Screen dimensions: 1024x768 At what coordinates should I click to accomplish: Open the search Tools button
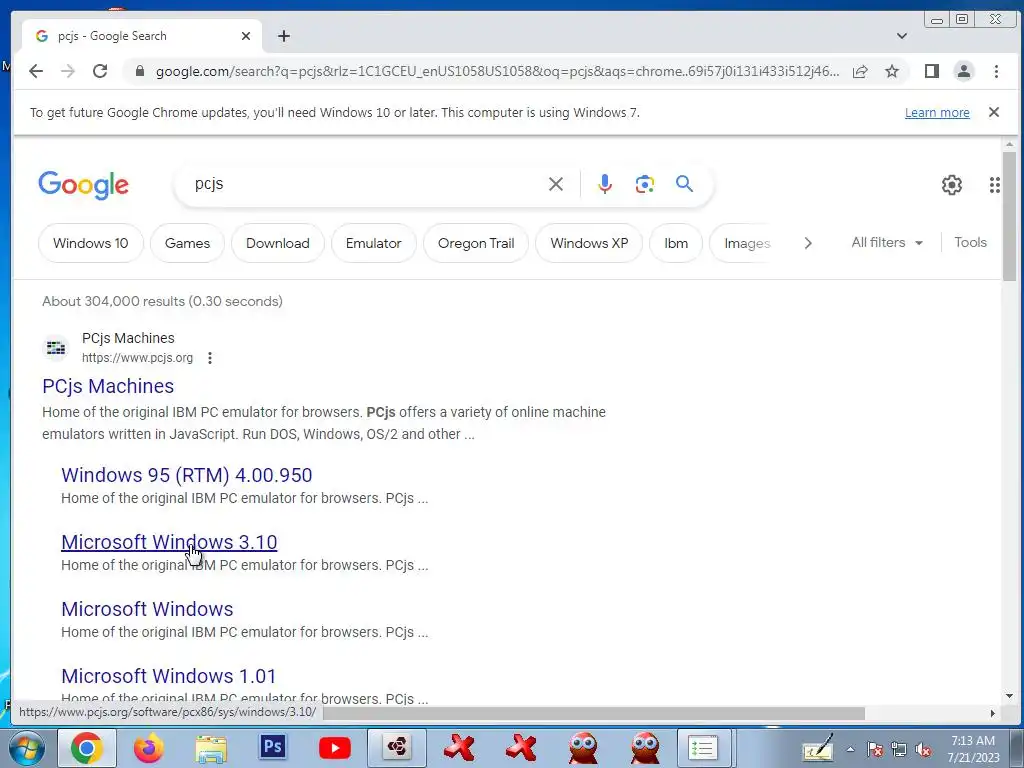(x=970, y=242)
